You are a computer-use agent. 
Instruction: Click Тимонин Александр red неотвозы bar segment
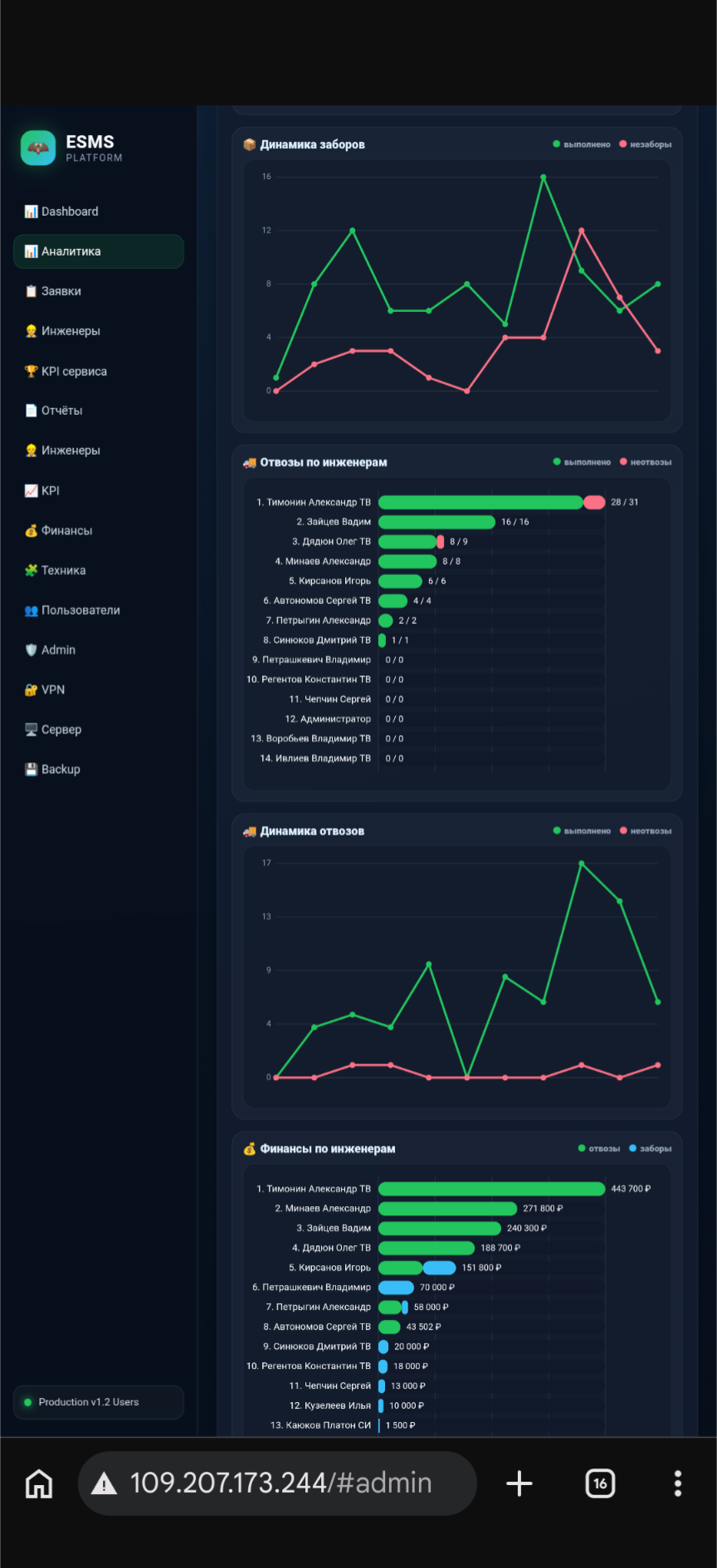pyautogui.click(x=594, y=502)
